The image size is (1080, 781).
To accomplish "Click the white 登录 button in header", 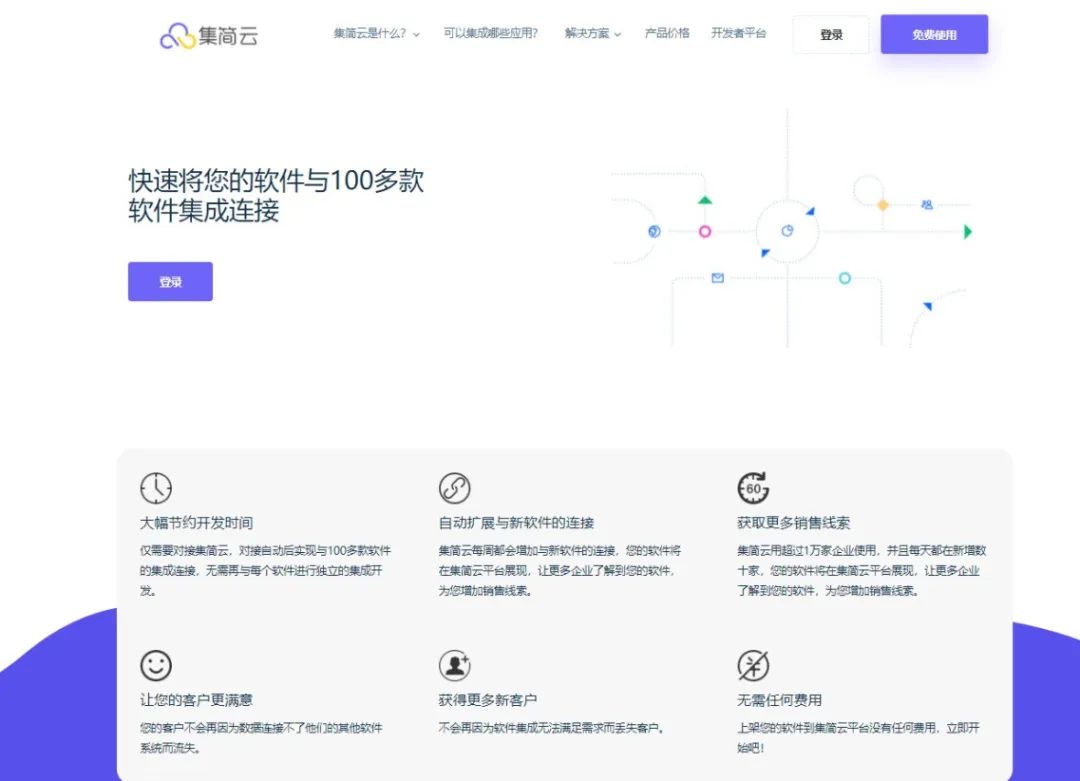I will pyautogui.click(x=831, y=34).
